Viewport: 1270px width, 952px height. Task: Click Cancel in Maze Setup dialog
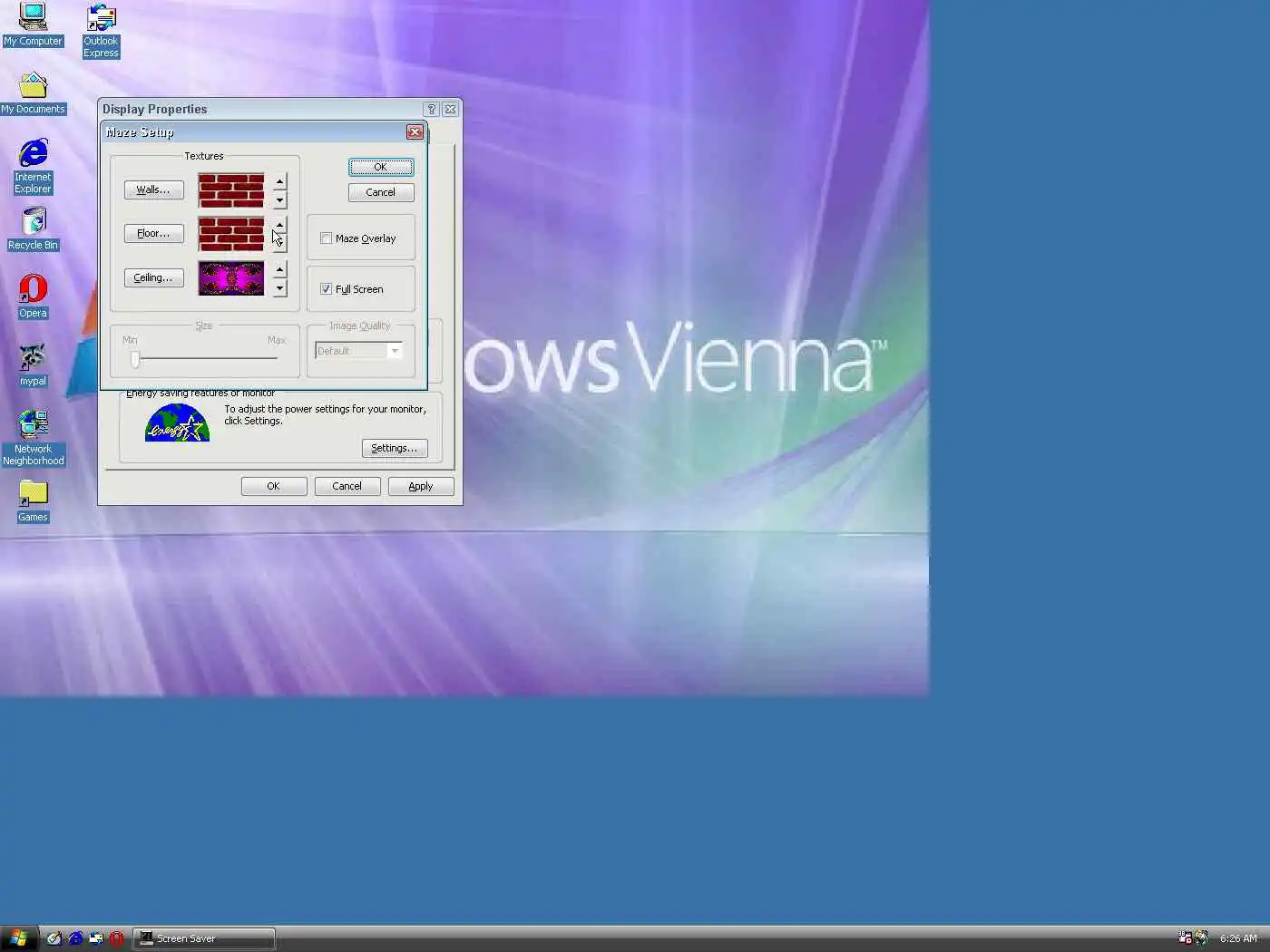pyautogui.click(x=381, y=192)
